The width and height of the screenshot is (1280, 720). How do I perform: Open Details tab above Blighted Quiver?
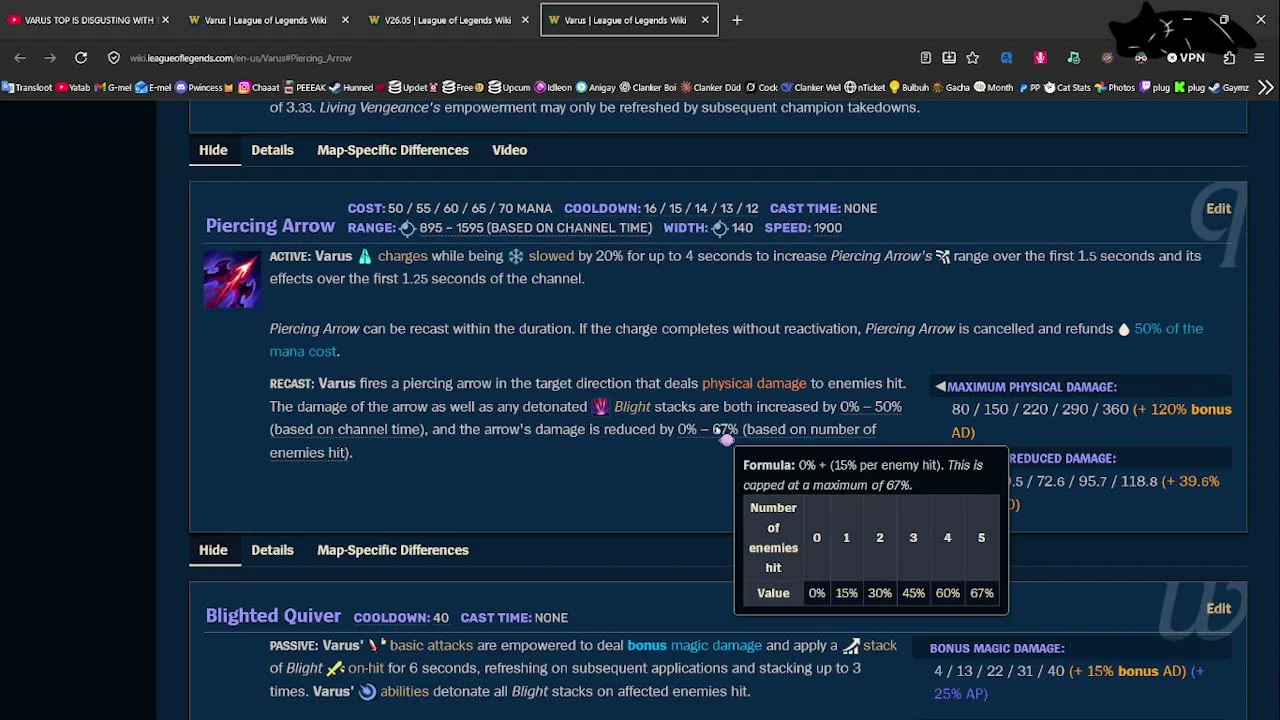coord(272,550)
